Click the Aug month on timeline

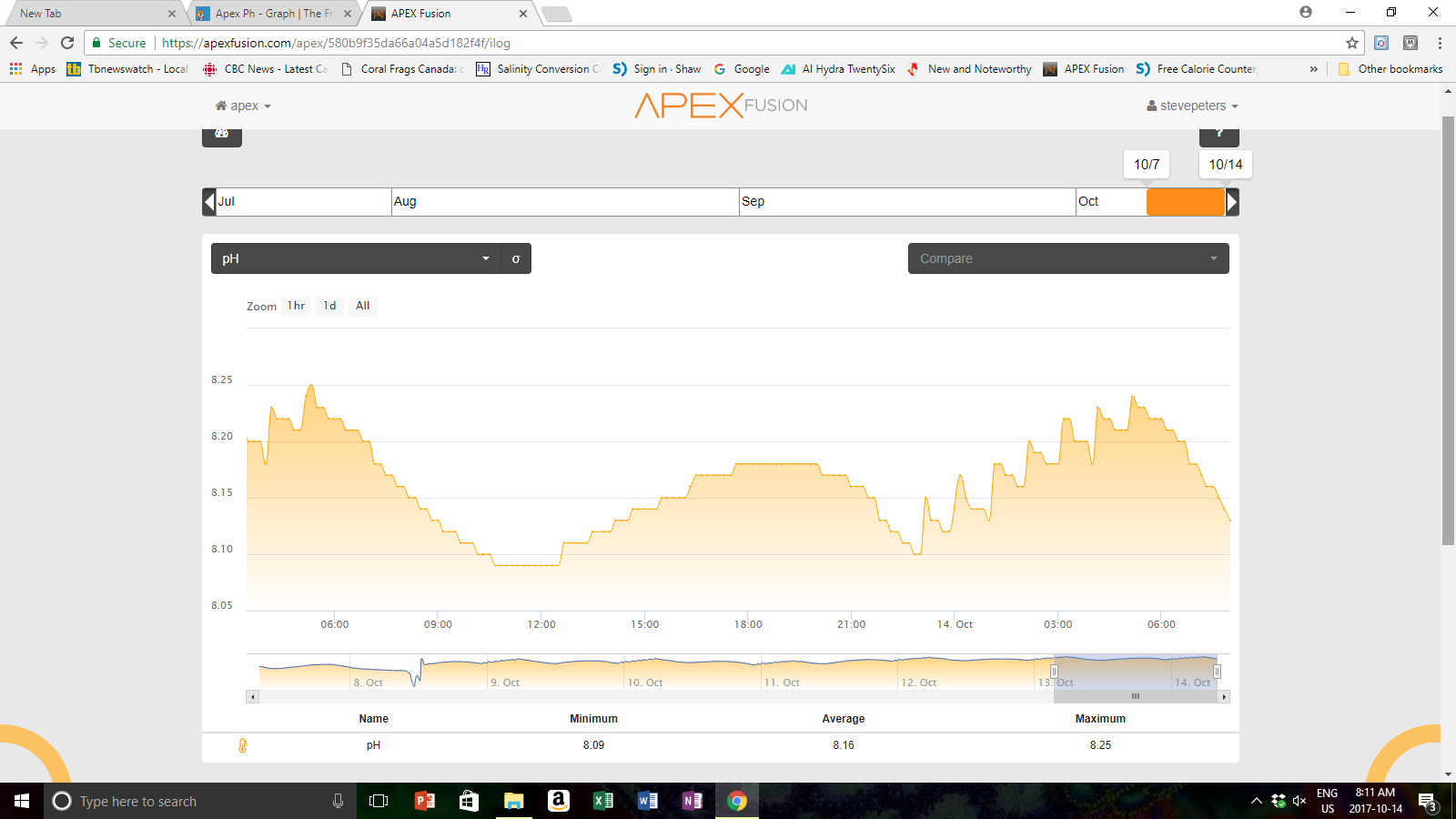click(x=565, y=202)
